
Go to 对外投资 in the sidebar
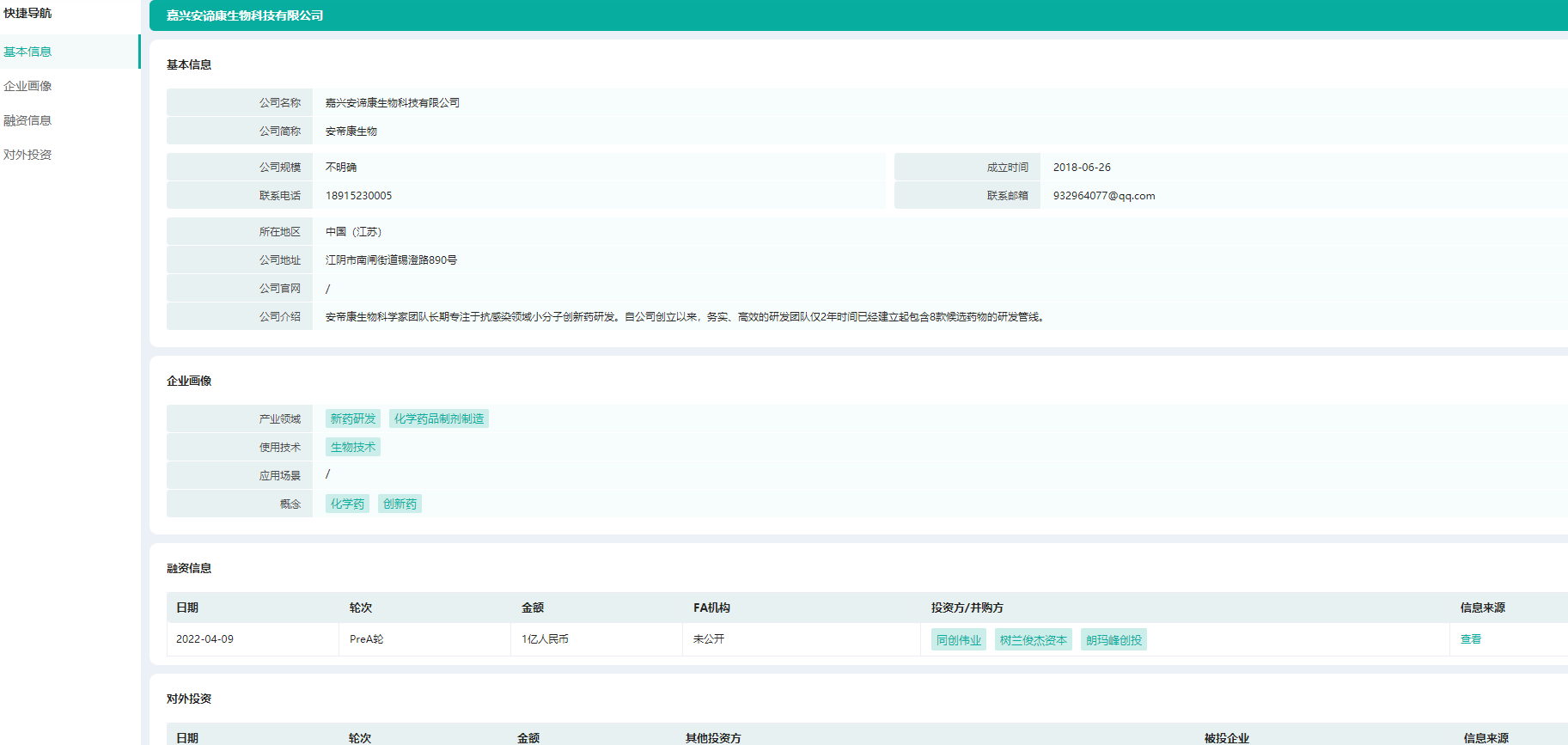[27, 155]
